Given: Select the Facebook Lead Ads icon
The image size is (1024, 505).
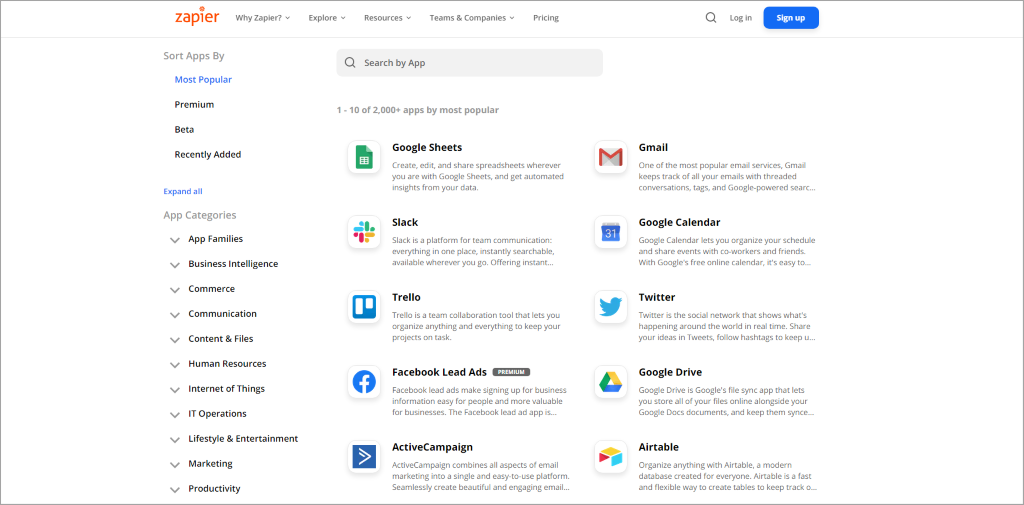Looking at the screenshot, I should [364, 382].
